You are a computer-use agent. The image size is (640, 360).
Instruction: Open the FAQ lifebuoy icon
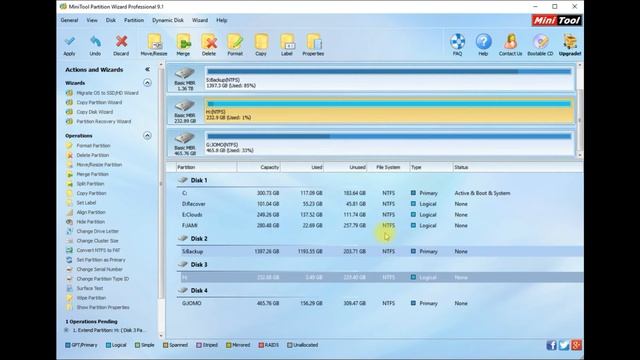click(x=458, y=42)
